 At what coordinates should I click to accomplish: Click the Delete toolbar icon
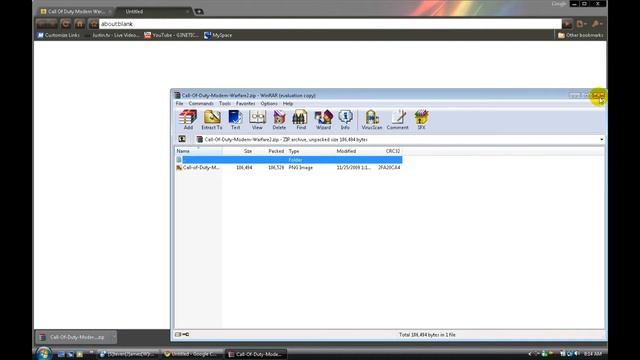click(279, 120)
